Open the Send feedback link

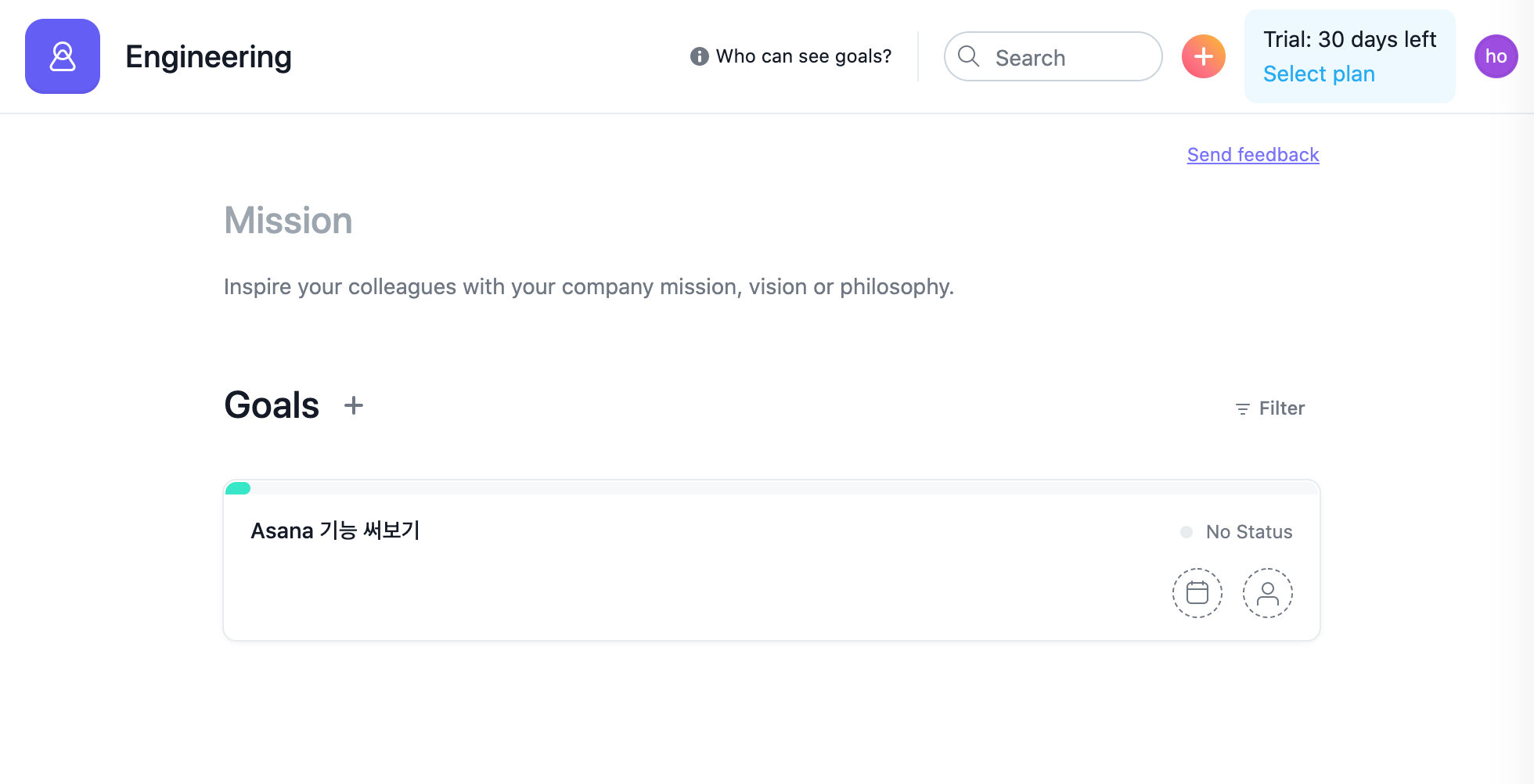1253,155
